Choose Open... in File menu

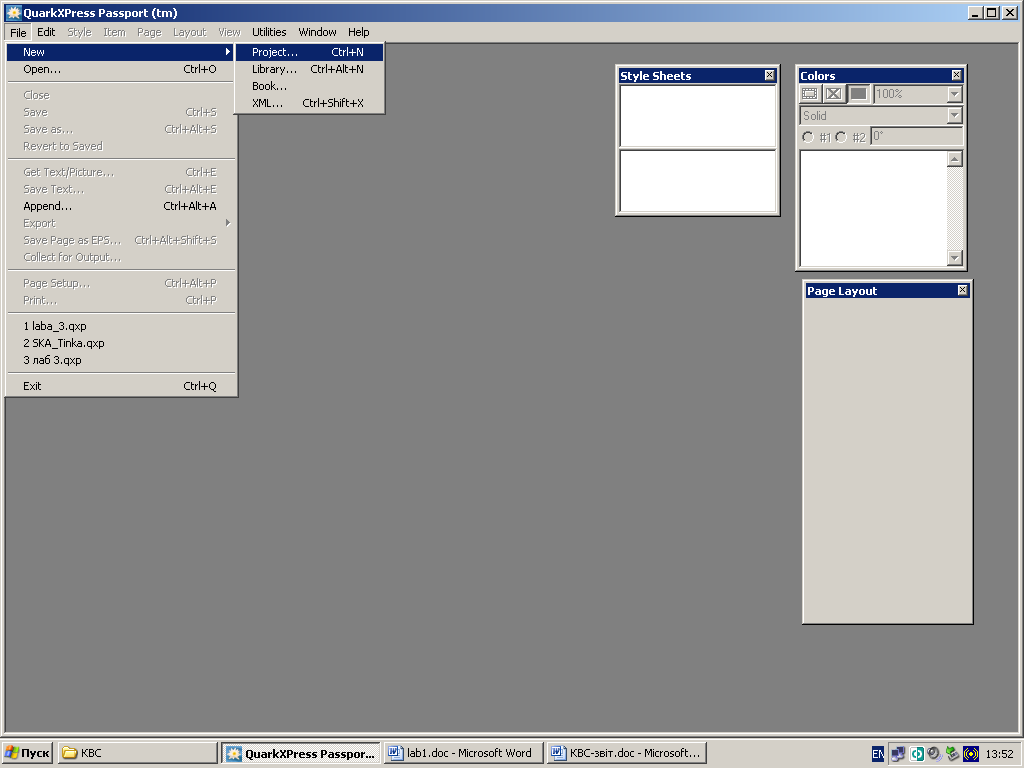coord(121,69)
